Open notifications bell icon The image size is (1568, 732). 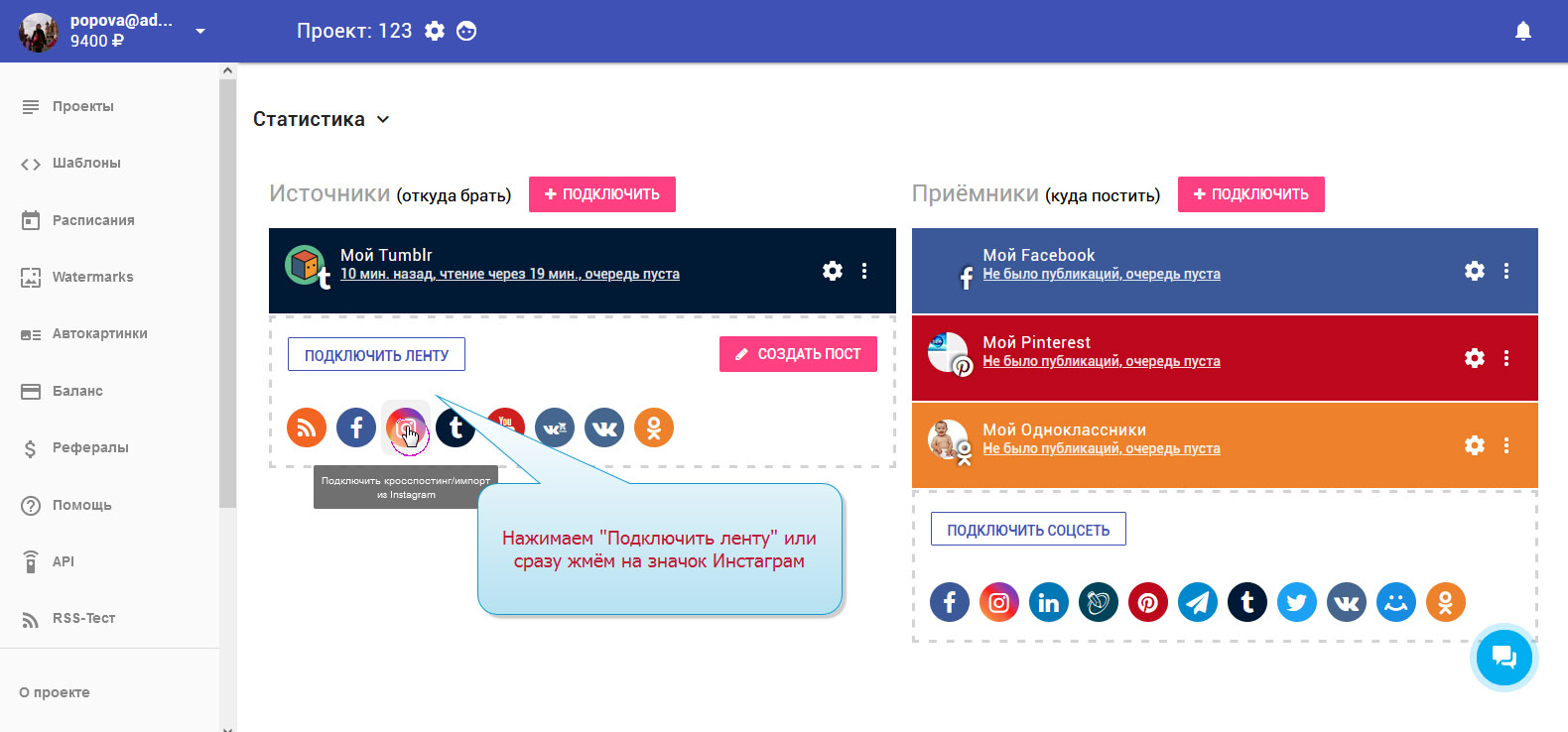coord(1523,31)
